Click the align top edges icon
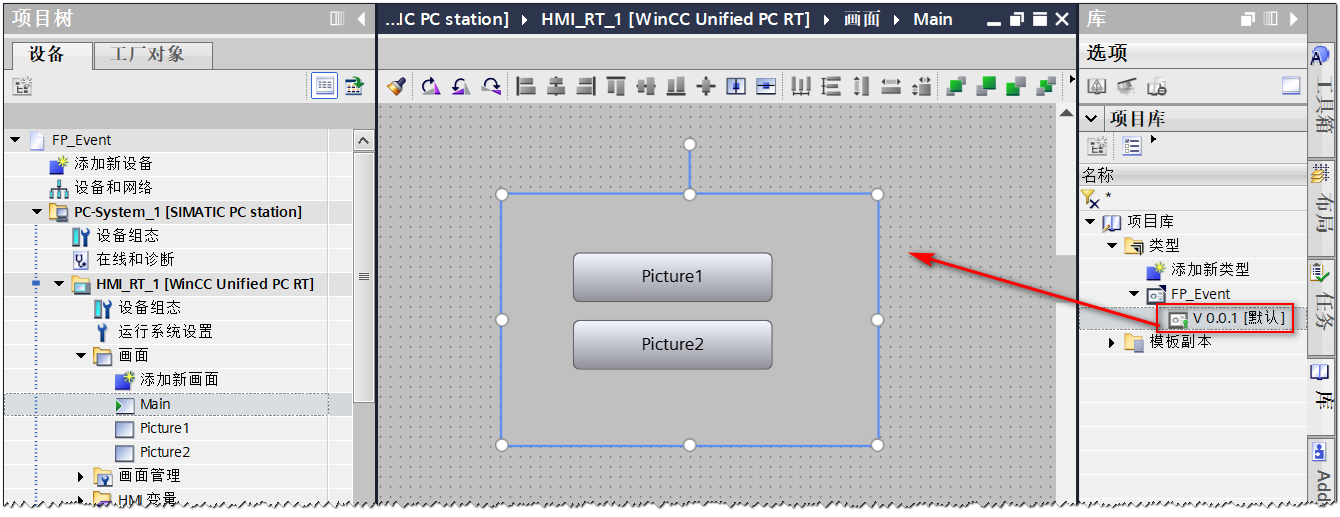The width and height of the screenshot is (1340, 517). click(x=616, y=87)
